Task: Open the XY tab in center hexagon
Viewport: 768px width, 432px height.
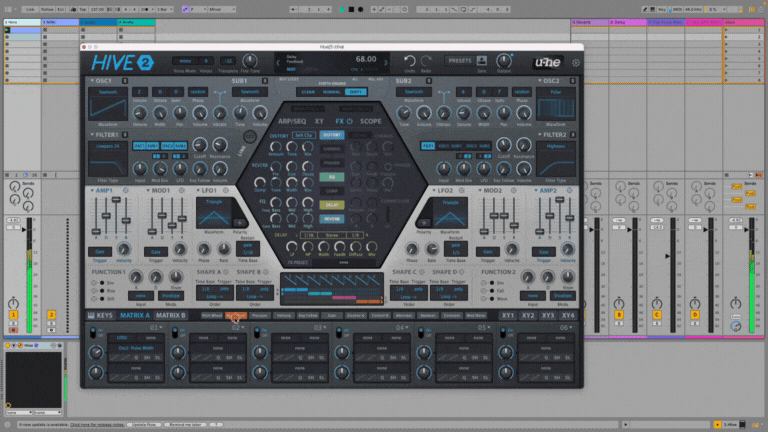Action: click(319, 121)
